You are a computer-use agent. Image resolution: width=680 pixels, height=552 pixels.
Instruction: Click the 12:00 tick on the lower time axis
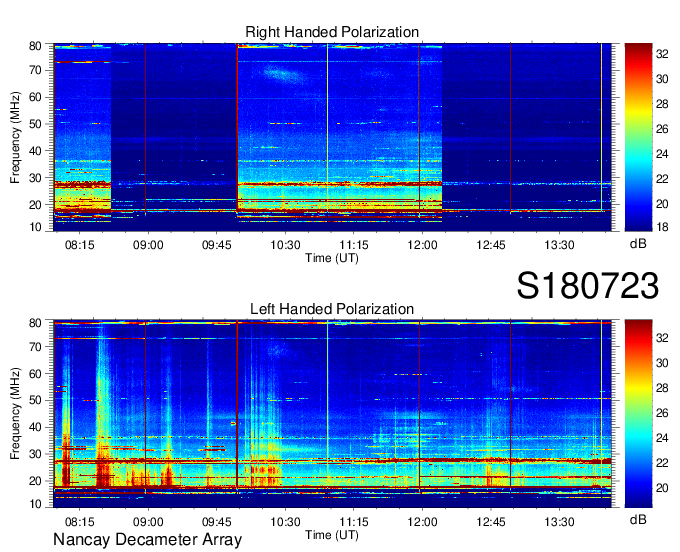[x=422, y=522]
